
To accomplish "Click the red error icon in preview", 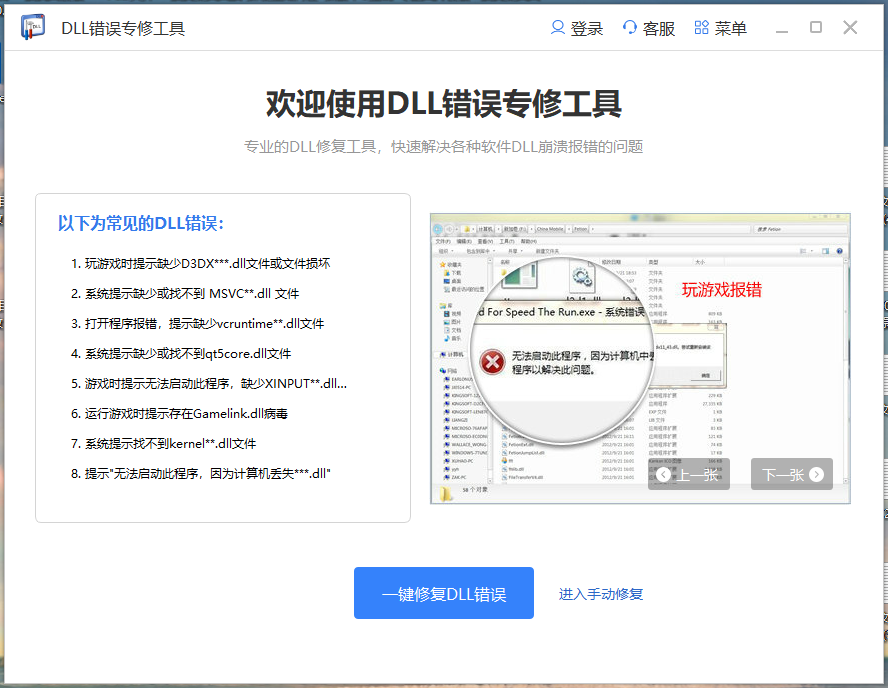I will pyautogui.click(x=492, y=362).
